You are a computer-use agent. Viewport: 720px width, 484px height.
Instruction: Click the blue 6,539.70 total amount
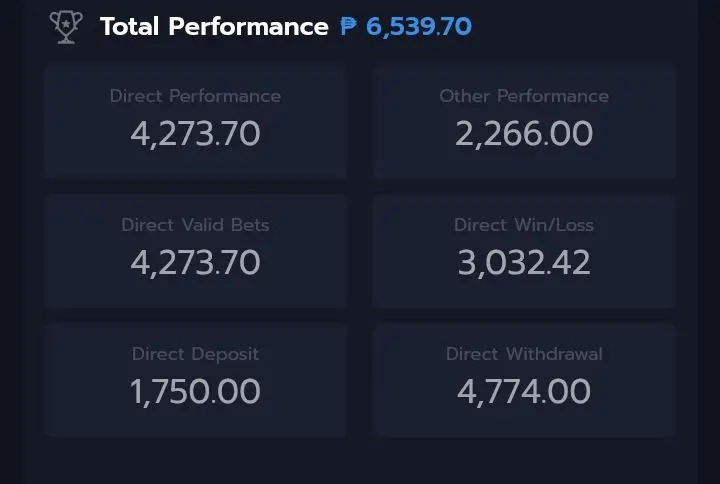tap(419, 27)
